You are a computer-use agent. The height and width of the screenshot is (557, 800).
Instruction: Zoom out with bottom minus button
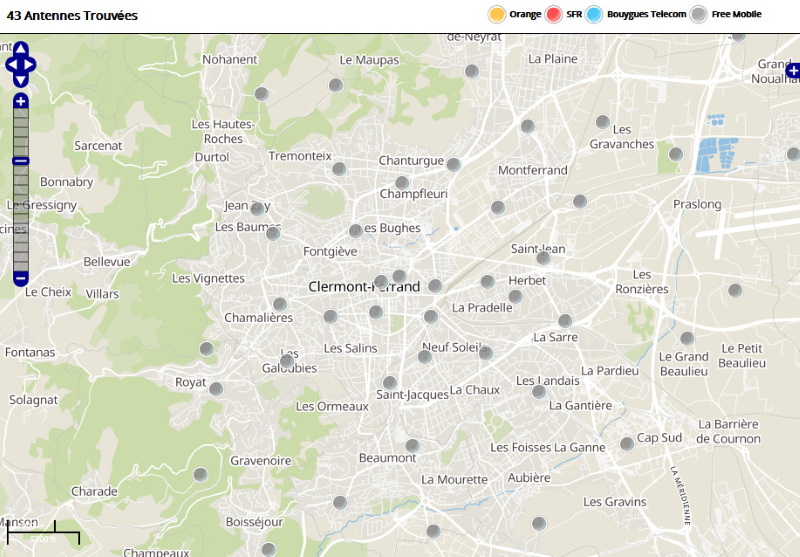click(x=21, y=278)
